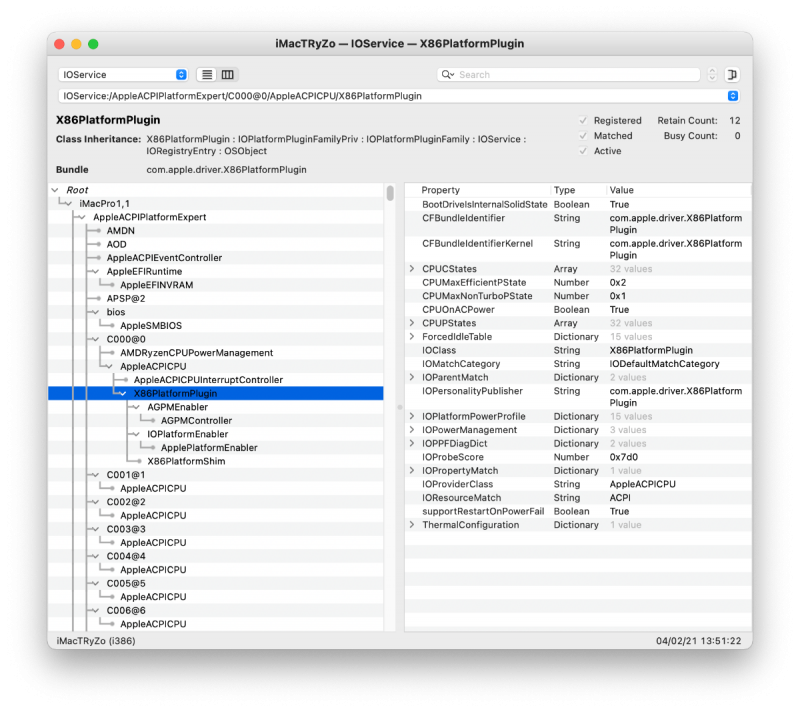The image size is (800, 712).
Task: Select the X86PlatformShim node
Action: [187, 461]
